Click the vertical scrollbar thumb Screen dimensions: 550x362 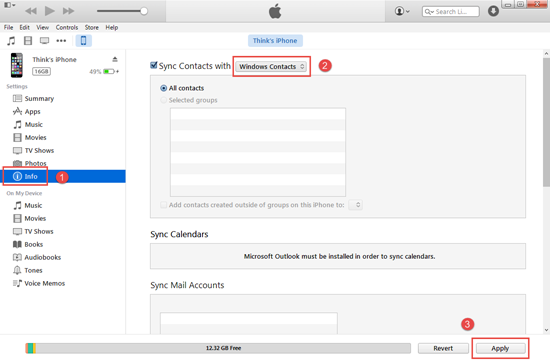click(546, 123)
